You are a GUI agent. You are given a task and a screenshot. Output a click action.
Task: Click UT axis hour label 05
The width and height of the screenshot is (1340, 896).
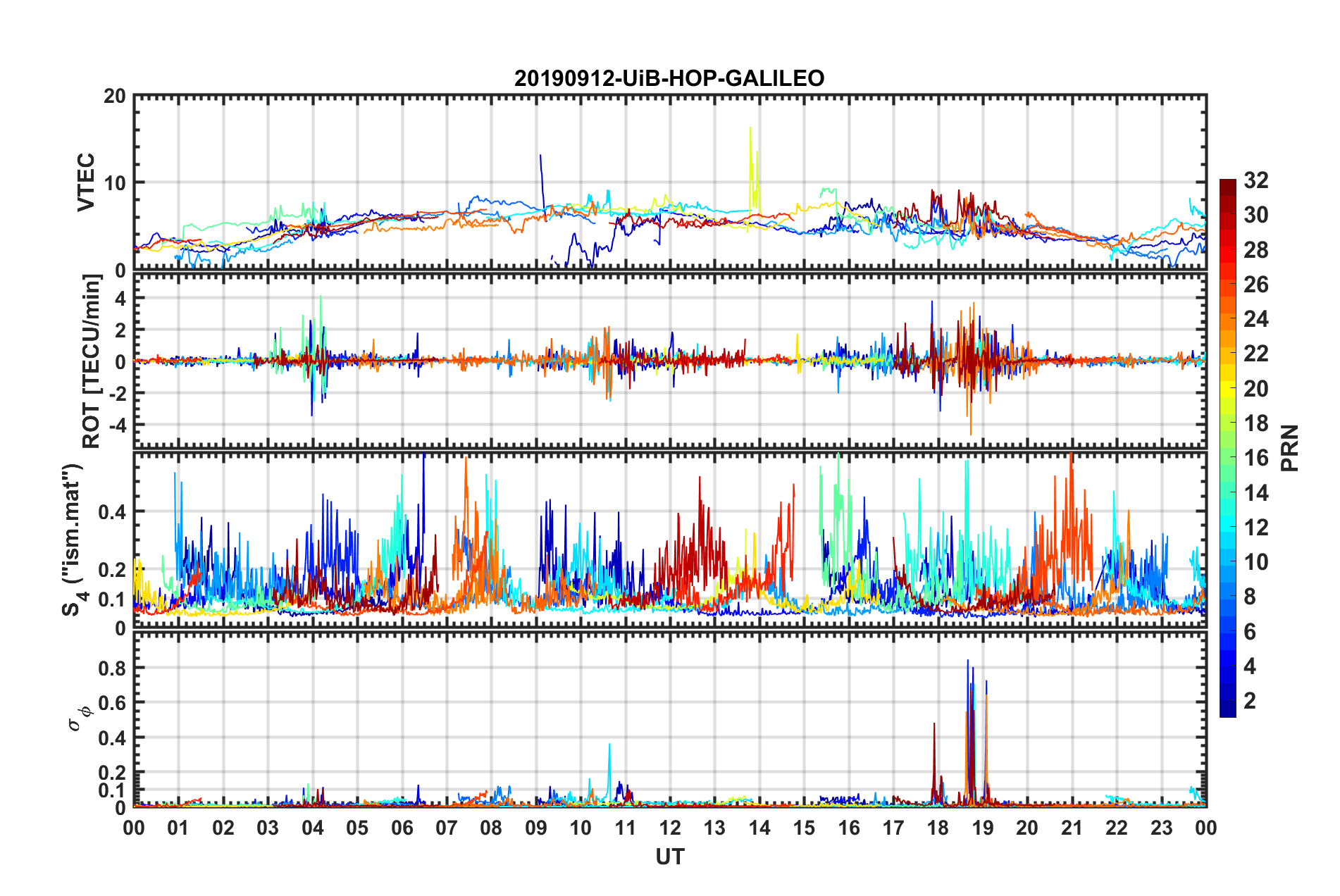click(357, 828)
